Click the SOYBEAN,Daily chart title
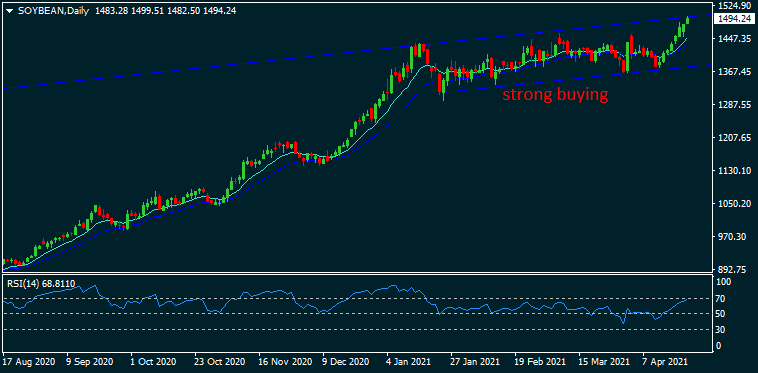This screenshot has width=758, height=373. pyautogui.click(x=53, y=12)
